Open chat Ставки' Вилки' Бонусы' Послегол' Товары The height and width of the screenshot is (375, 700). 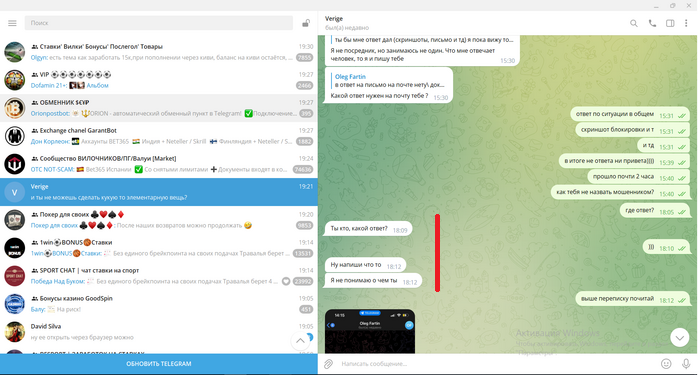click(x=158, y=52)
